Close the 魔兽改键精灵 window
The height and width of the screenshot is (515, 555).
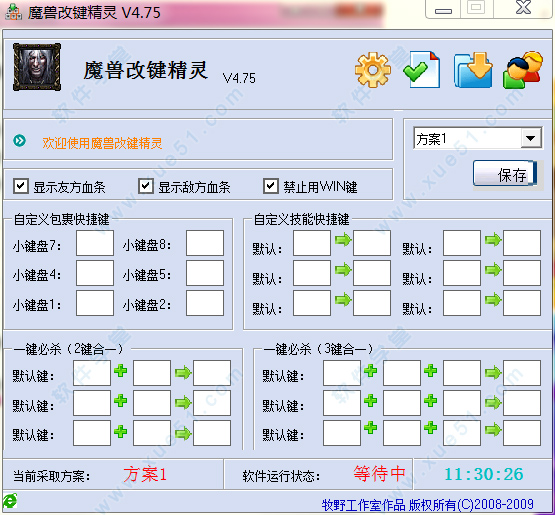[523, 8]
